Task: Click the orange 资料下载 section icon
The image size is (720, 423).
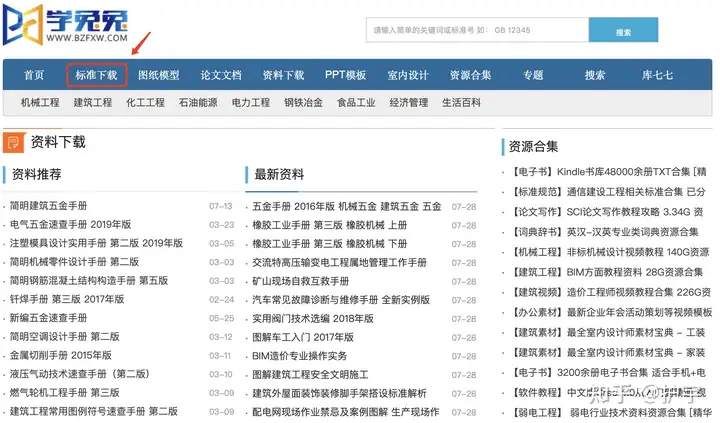Action: click(x=13, y=142)
